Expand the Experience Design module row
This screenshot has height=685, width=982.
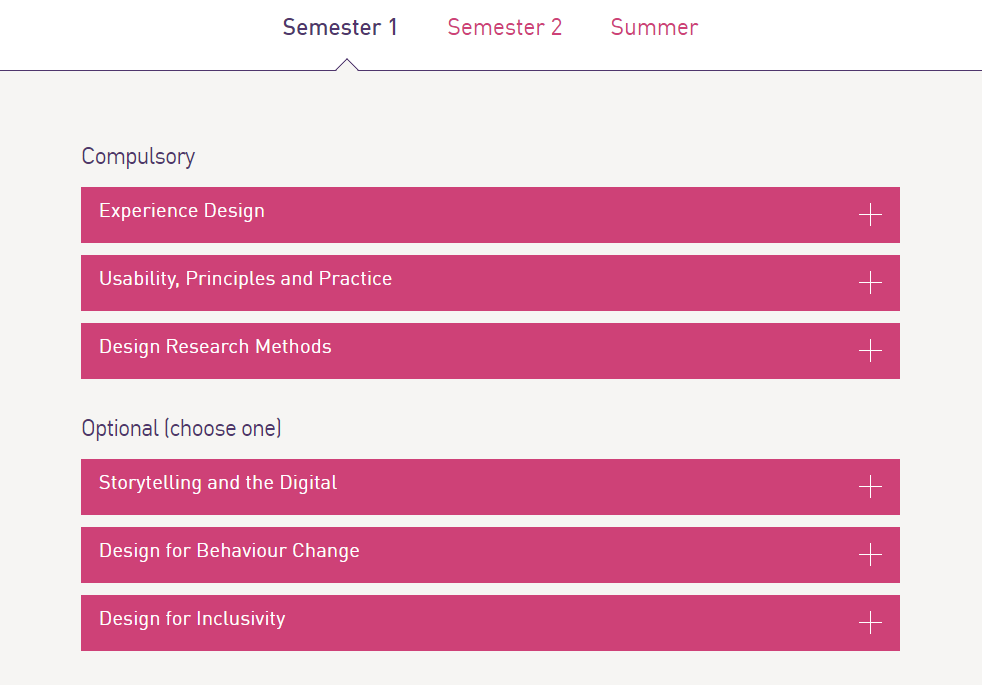tap(490, 215)
